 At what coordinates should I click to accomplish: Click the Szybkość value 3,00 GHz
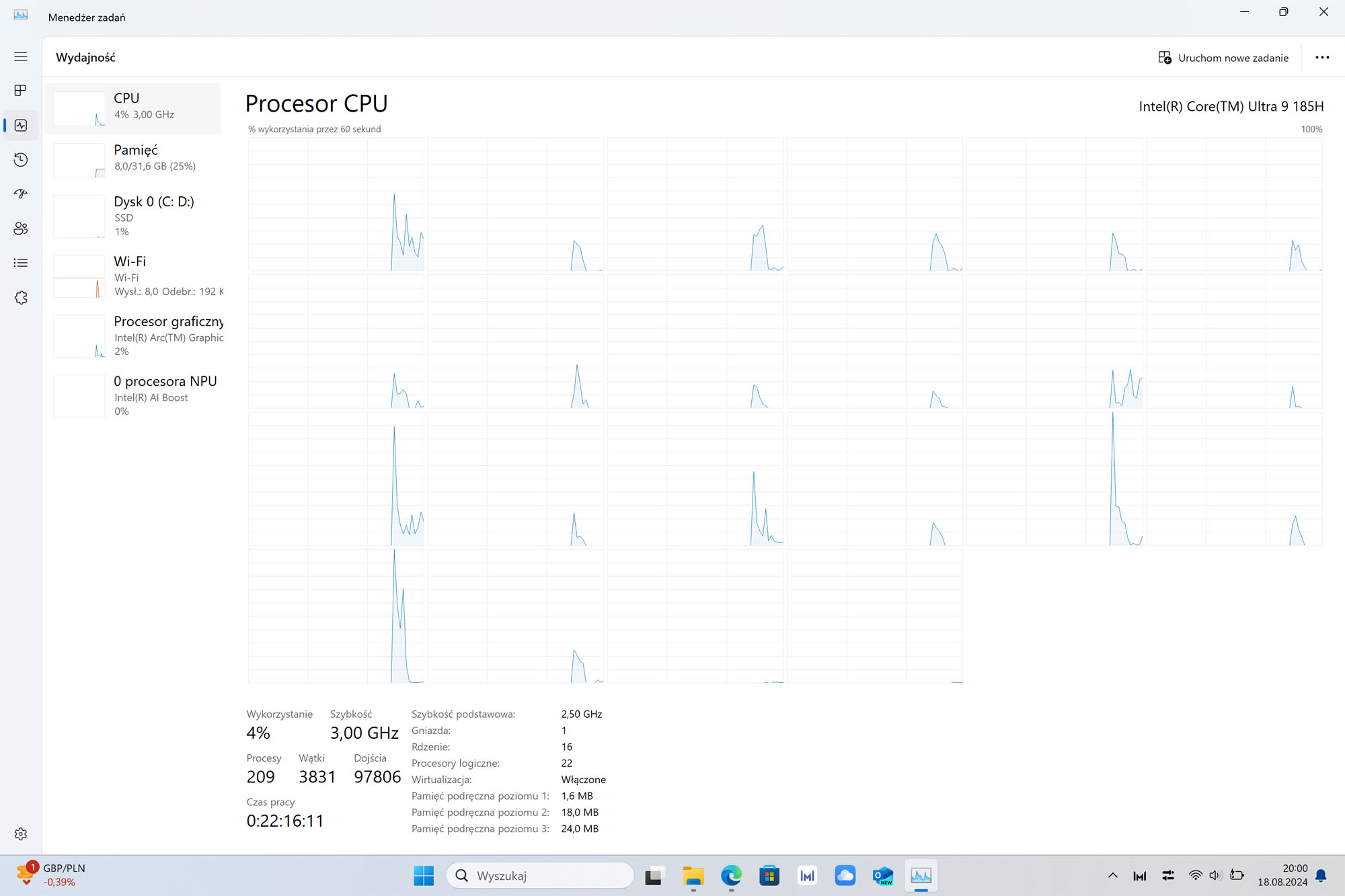(364, 733)
